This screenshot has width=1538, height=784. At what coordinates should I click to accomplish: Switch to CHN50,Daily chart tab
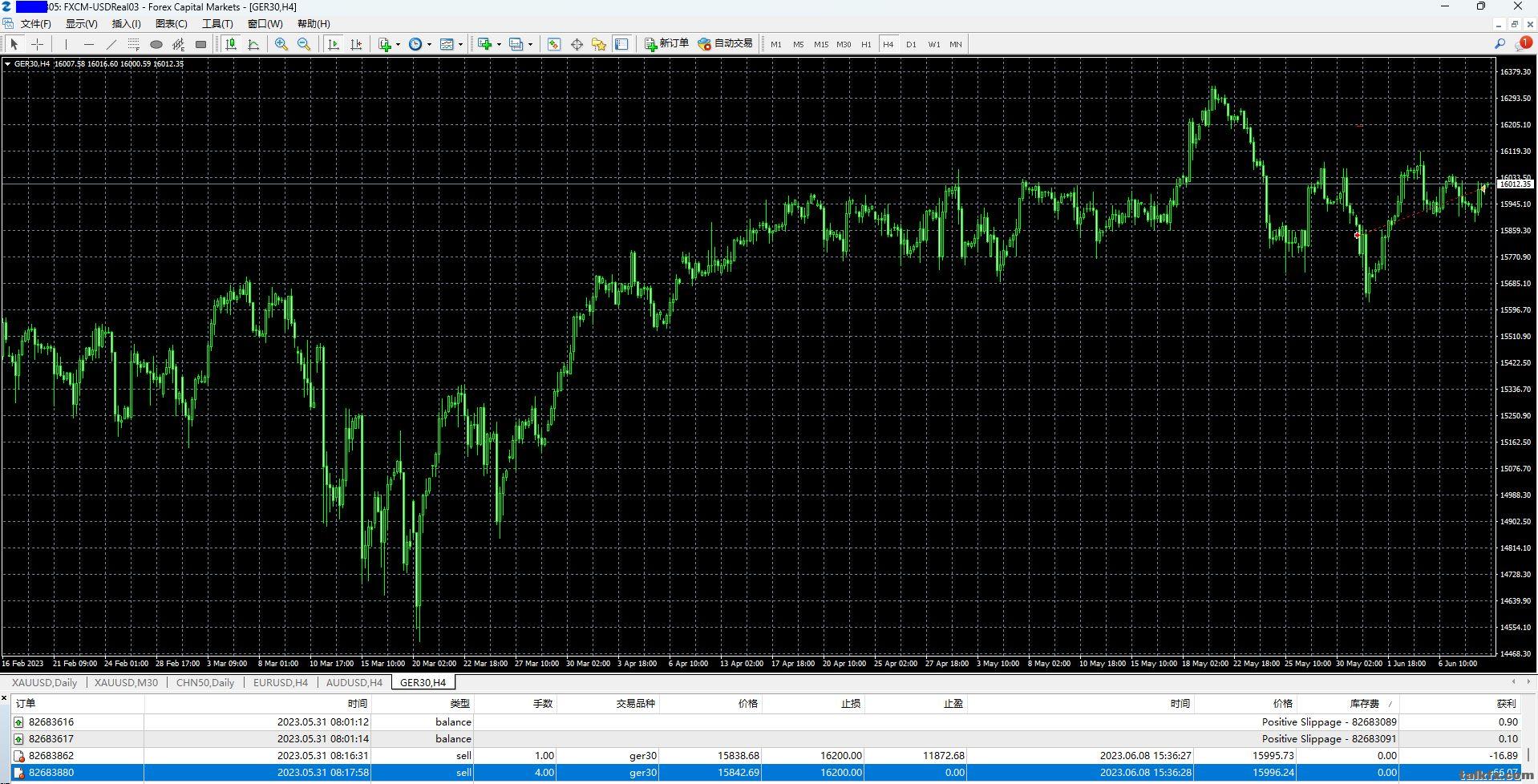click(205, 683)
